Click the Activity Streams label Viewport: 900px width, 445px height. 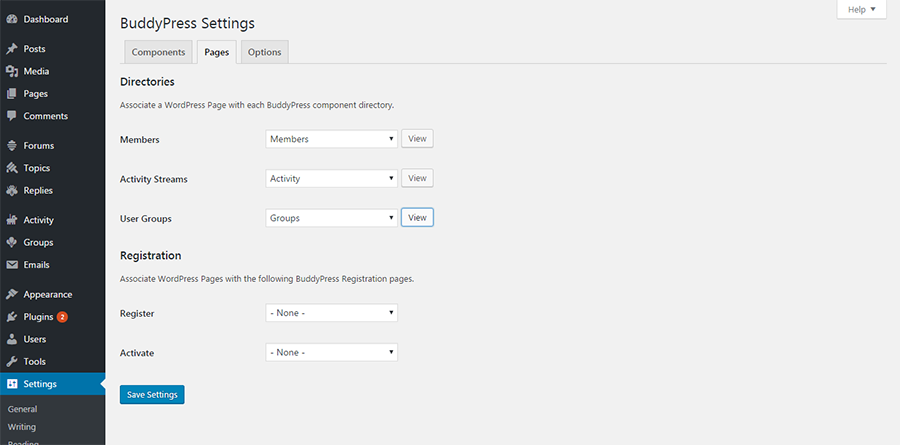(154, 179)
